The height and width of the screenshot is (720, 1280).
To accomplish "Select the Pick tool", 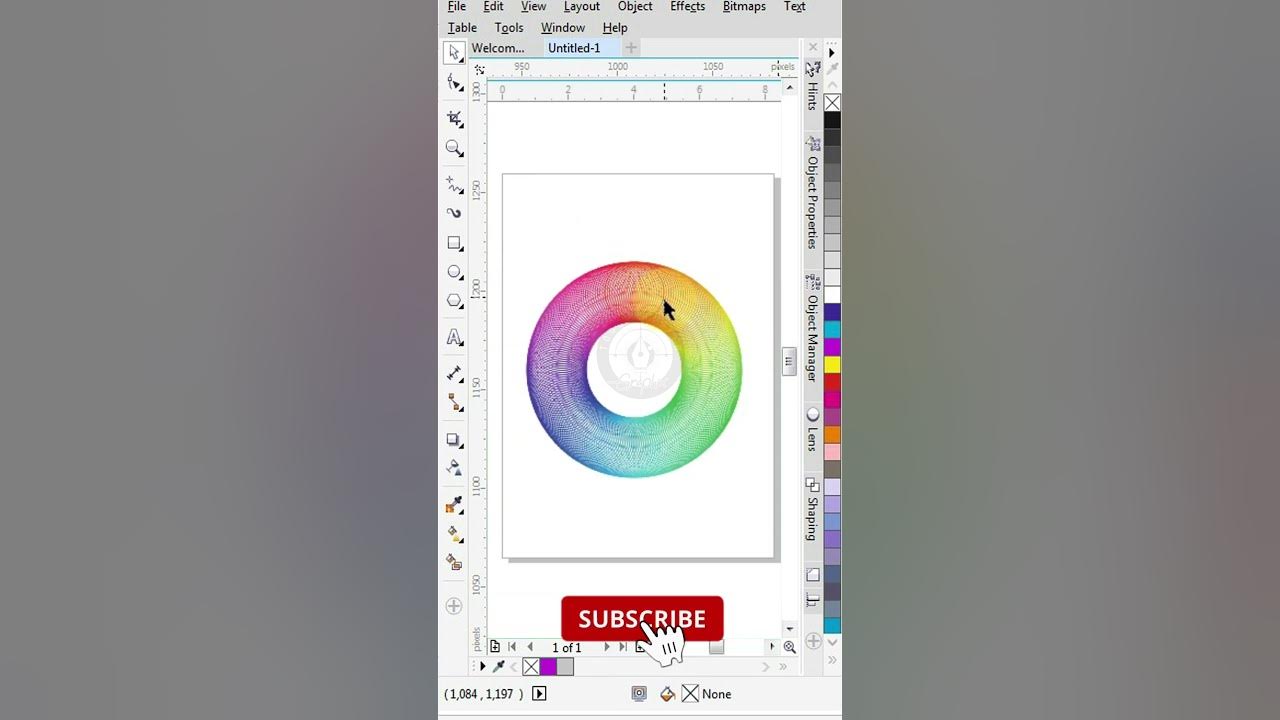I will pos(454,53).
